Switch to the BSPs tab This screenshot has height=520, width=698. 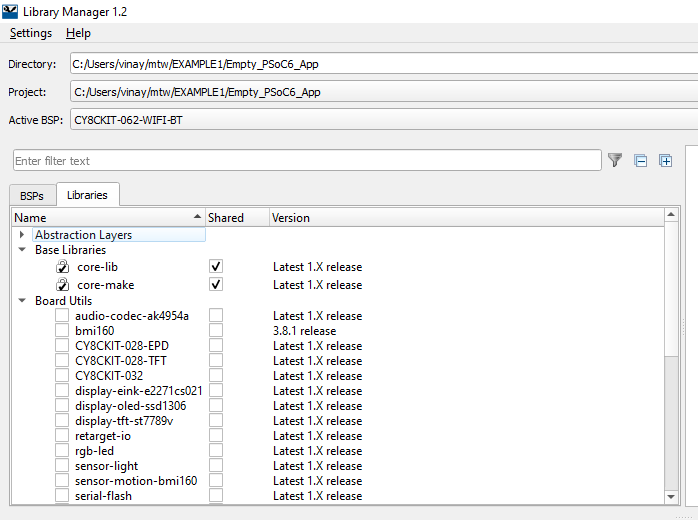32,195
